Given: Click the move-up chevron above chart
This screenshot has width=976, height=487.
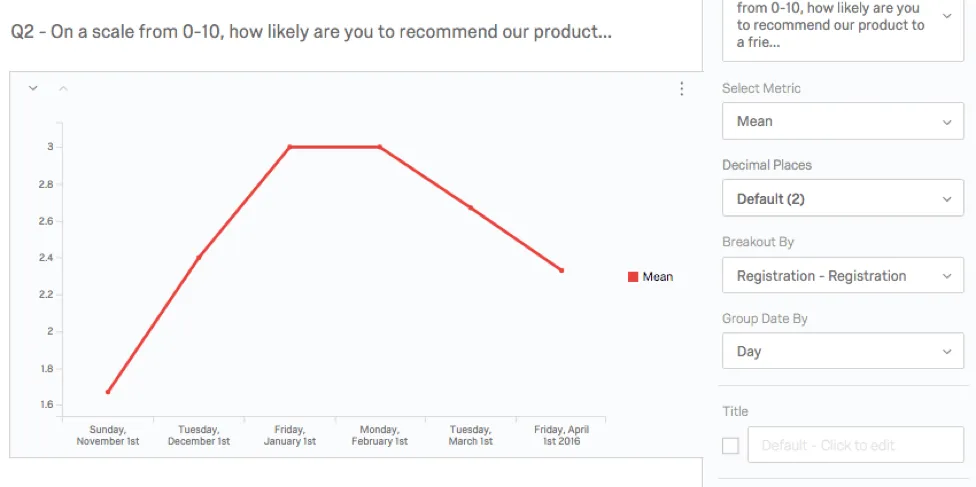Looking at the screenshot, I should coord(63,89).
